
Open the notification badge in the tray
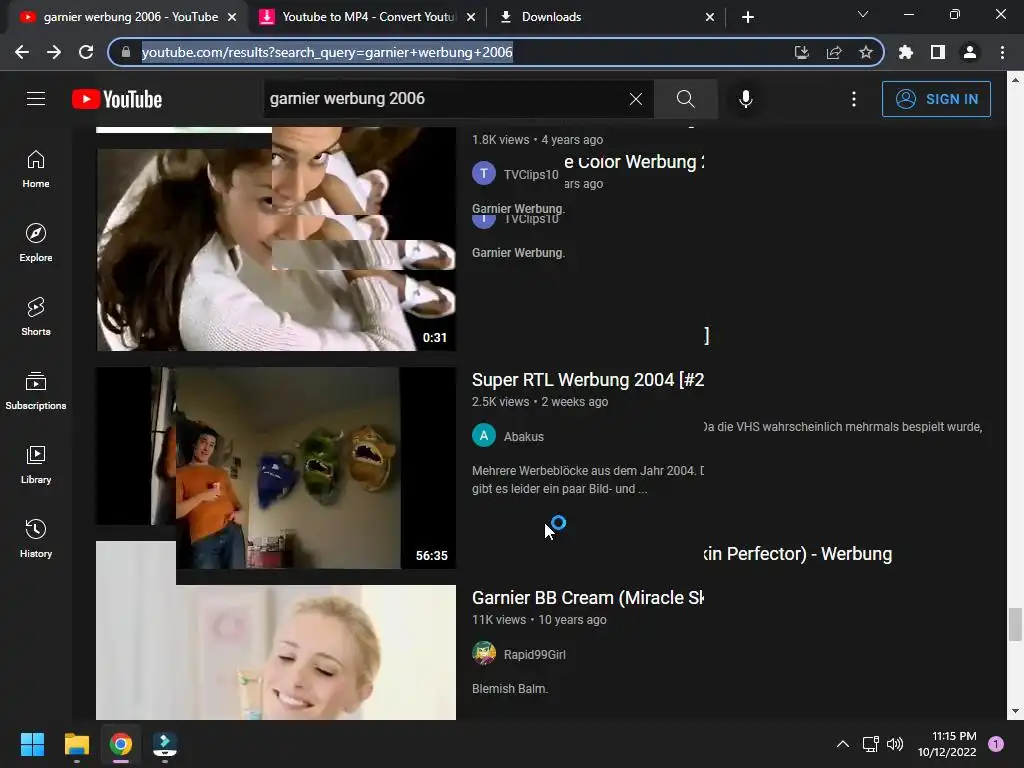[996, 744]
